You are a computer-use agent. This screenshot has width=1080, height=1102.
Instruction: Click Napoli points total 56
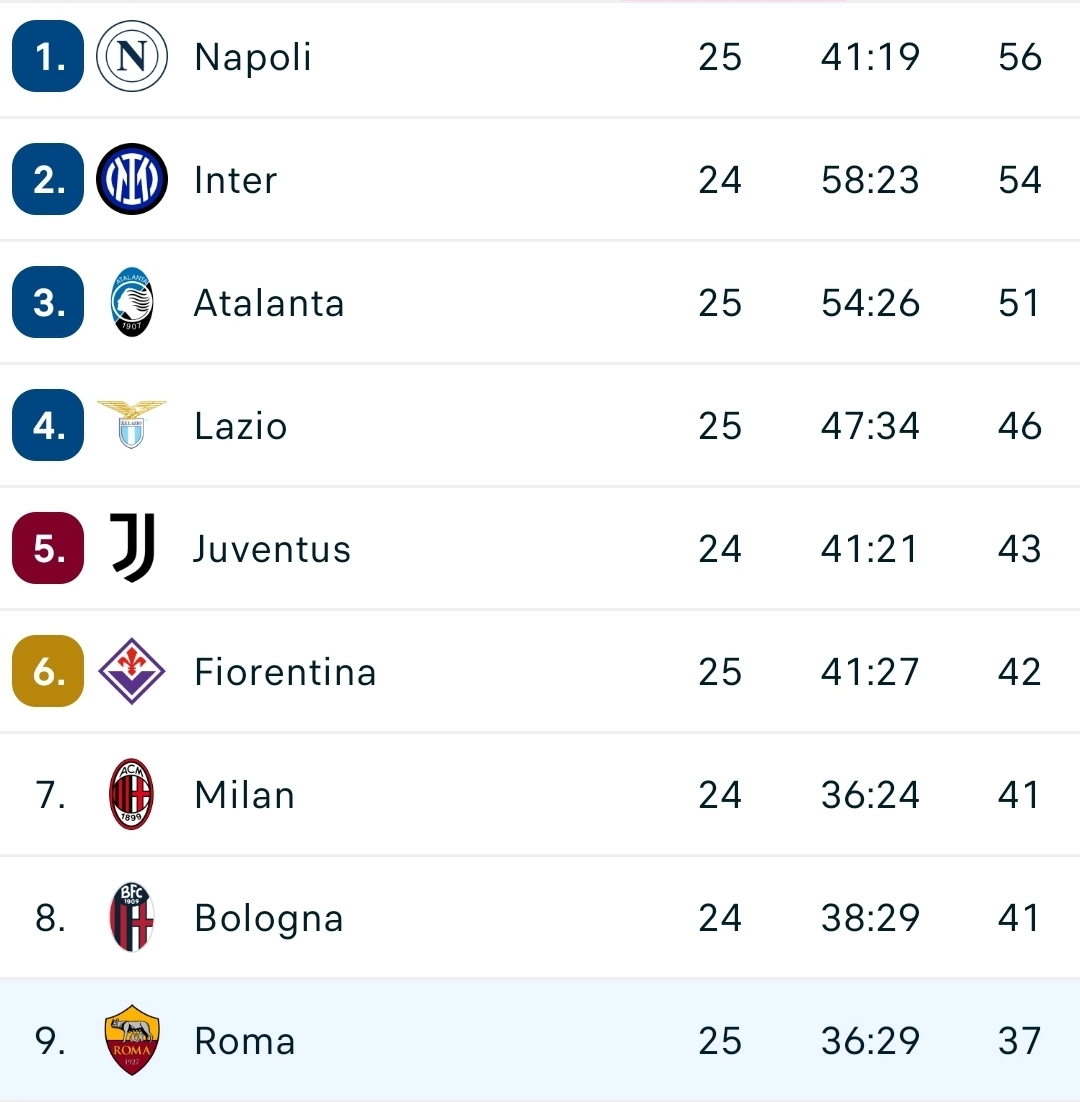(1018, 57)
